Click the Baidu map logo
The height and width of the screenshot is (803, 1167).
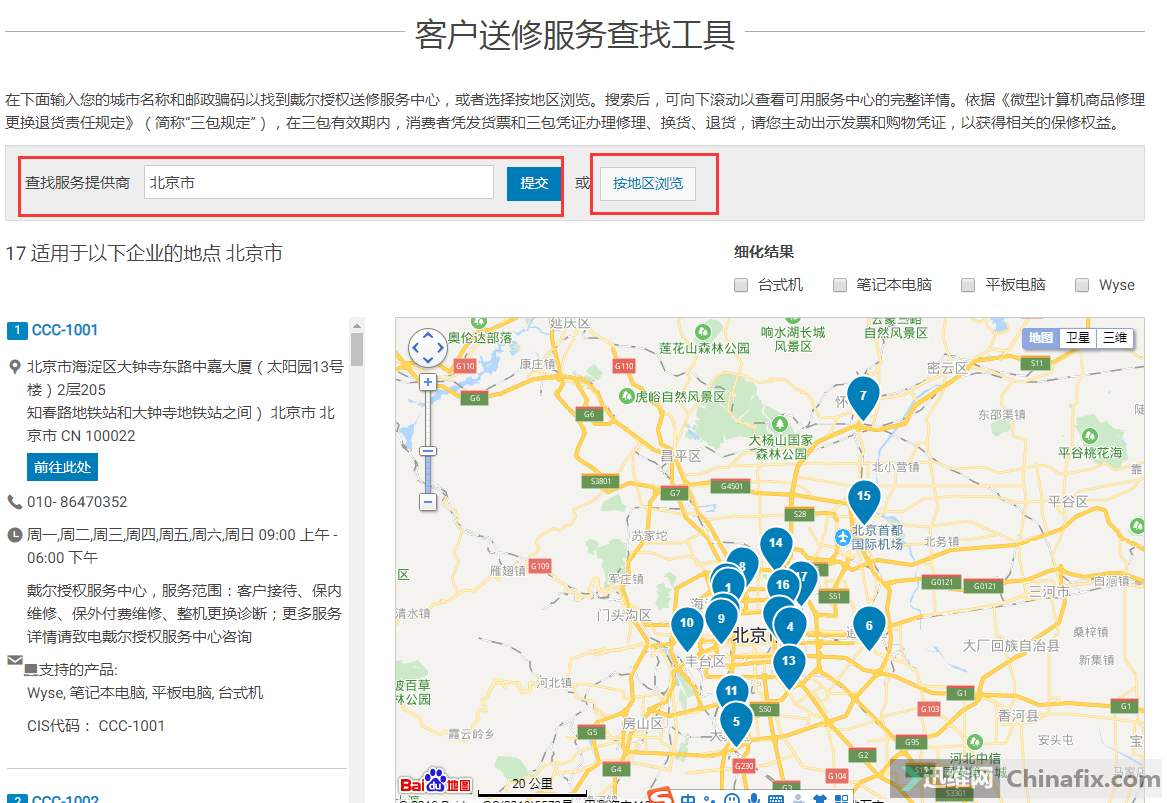tap(435, 782)
